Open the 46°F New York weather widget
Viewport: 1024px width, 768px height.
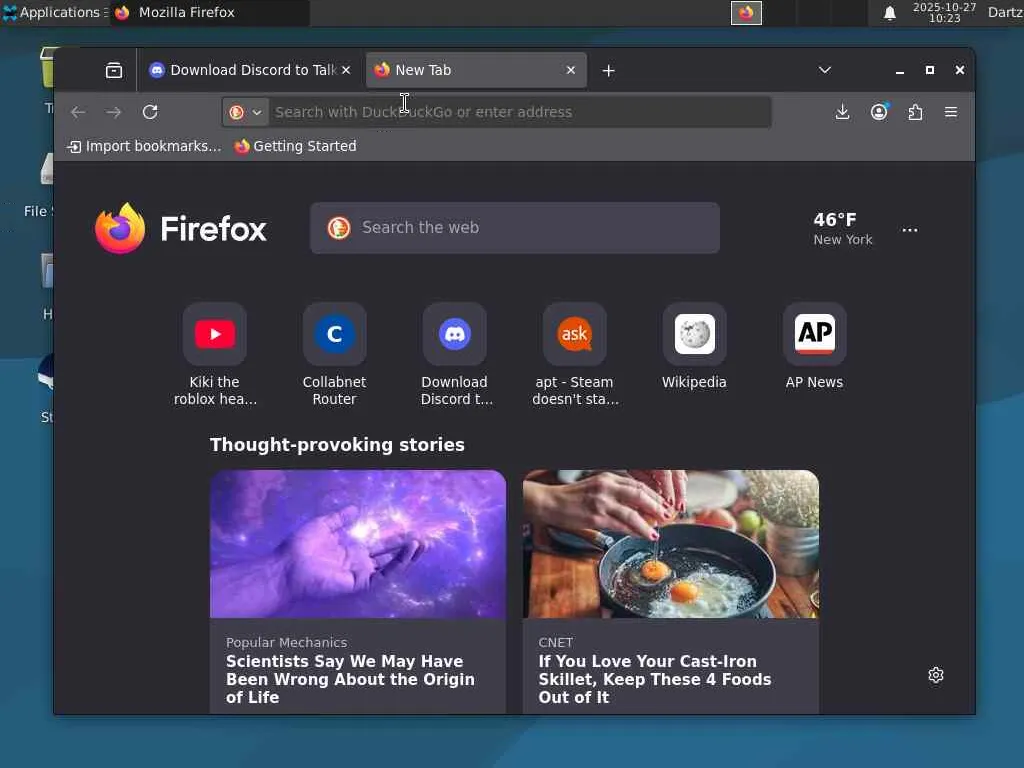pos(842,229)
